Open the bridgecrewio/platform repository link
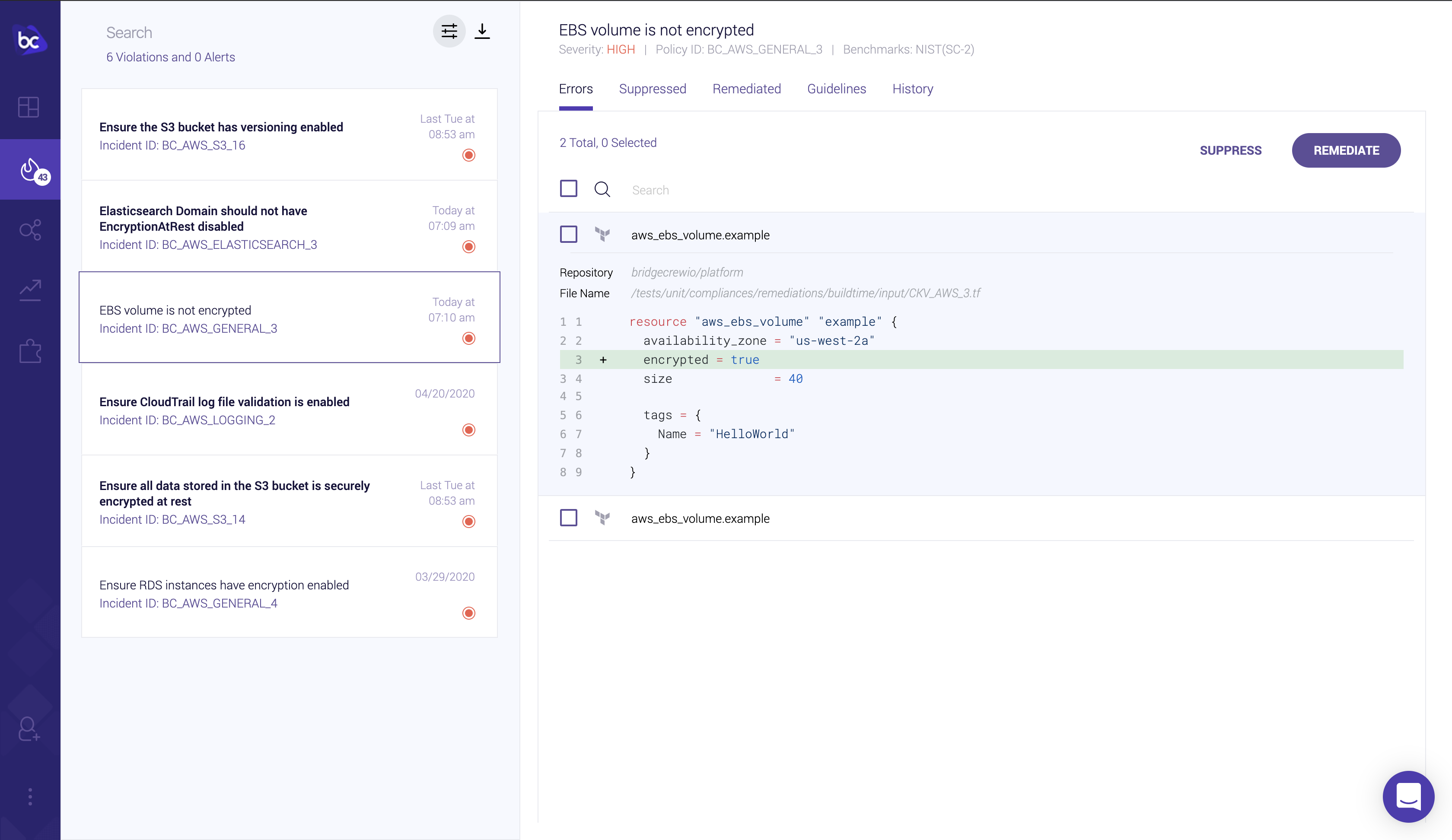The height and width of the screenshot is (840, 1452). (688, 272)
